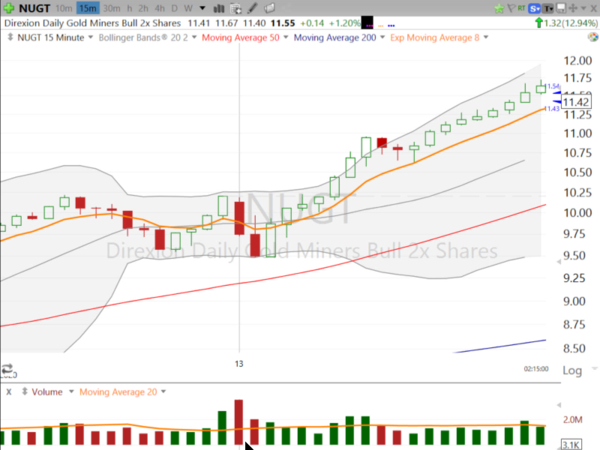Switch to the Daily 'D' timeframe
Viewport: 600px width, 450px height.
(x=174, y=8)
